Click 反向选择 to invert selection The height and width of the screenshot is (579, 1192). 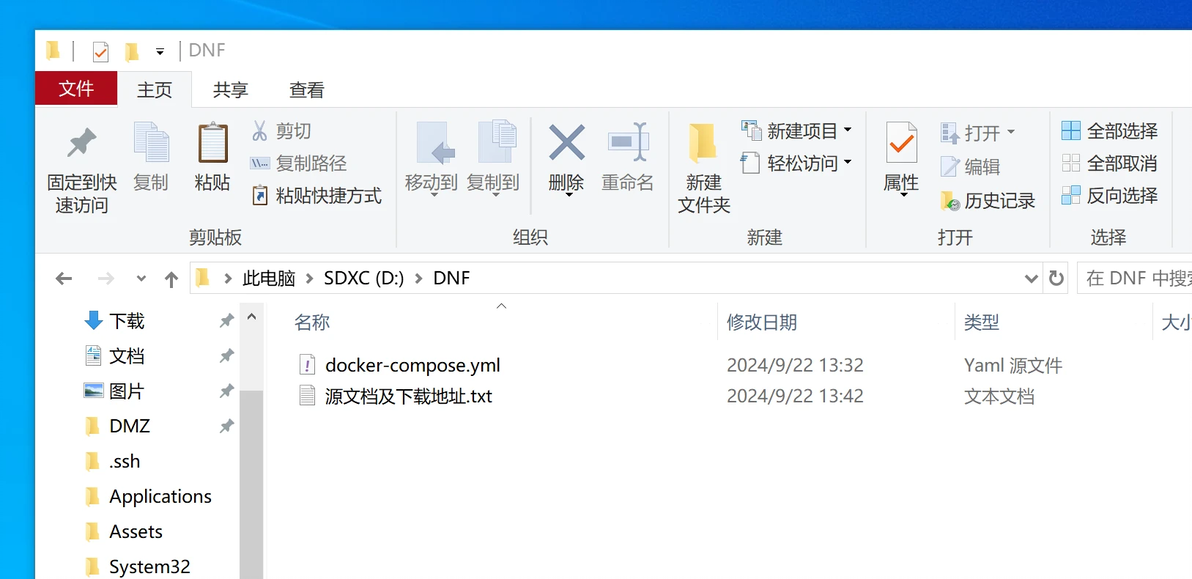coord(1109,195)
